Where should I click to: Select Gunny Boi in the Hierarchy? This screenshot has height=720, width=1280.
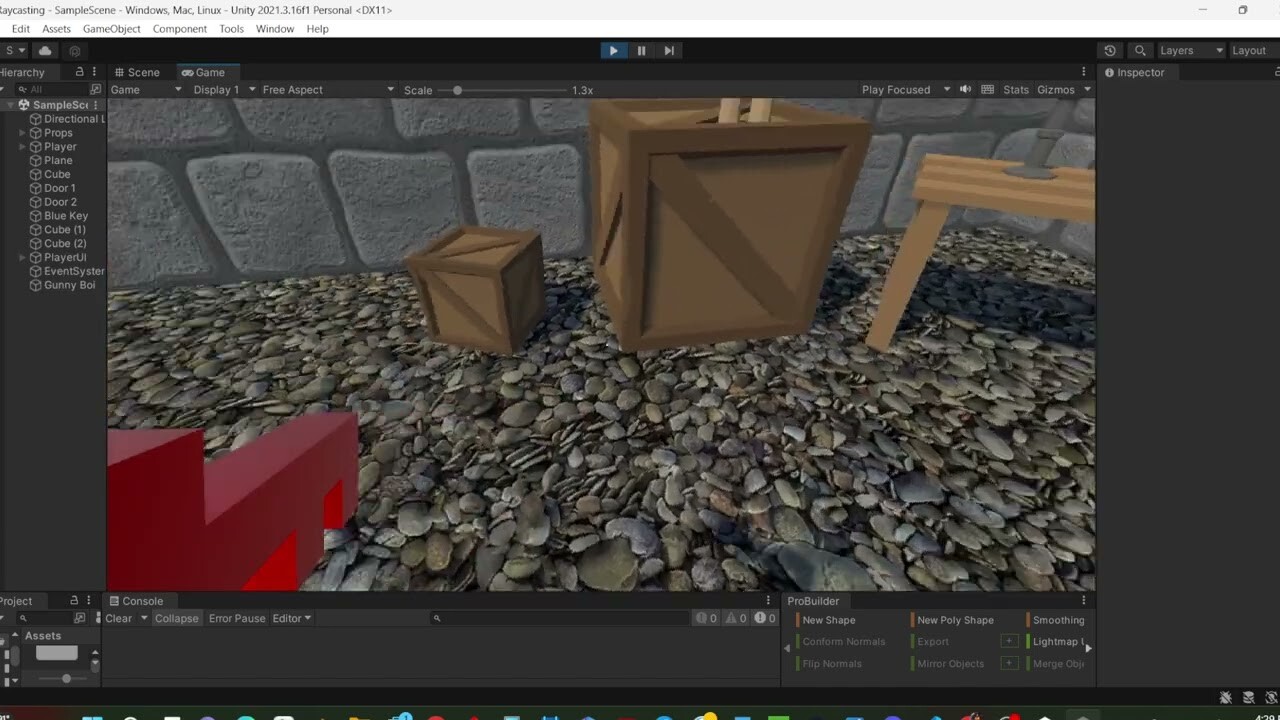click(68, 285)
